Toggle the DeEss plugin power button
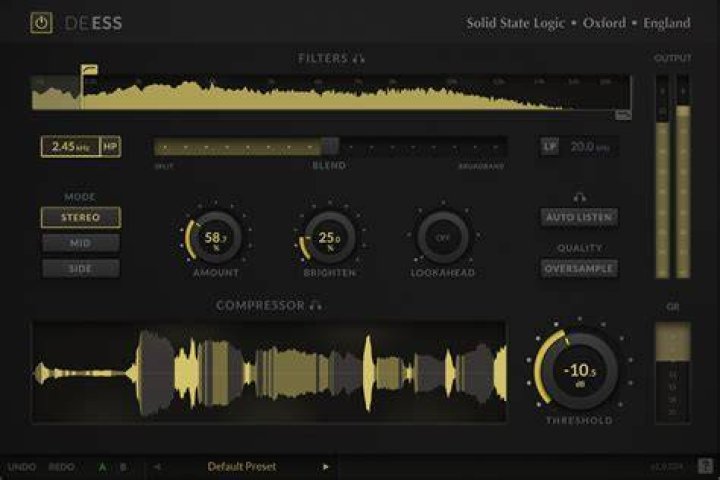Image resolution: width=720 pixels, height=480 pixels. [41, 23]
